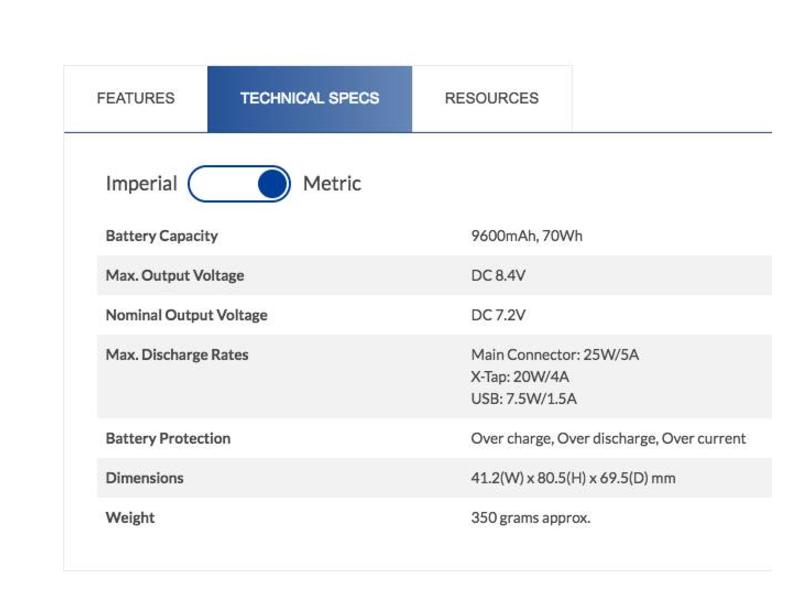Click the Max. Discharge Rates label
Image resolution: width=800 pixels, height=600 pixels.
point(177,355)
